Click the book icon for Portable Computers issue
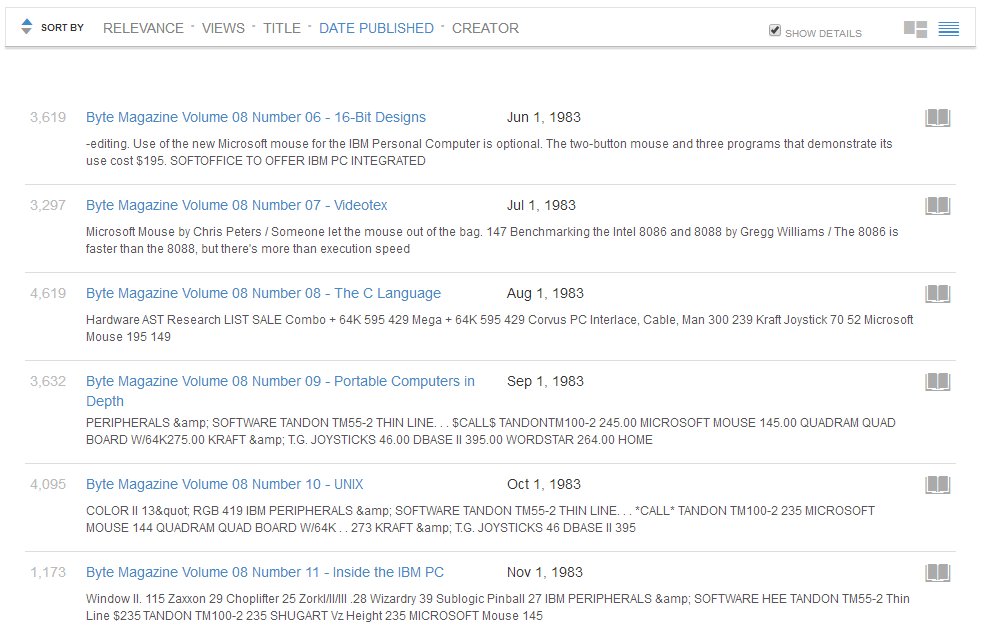986x636 pixels. [937, 382]
